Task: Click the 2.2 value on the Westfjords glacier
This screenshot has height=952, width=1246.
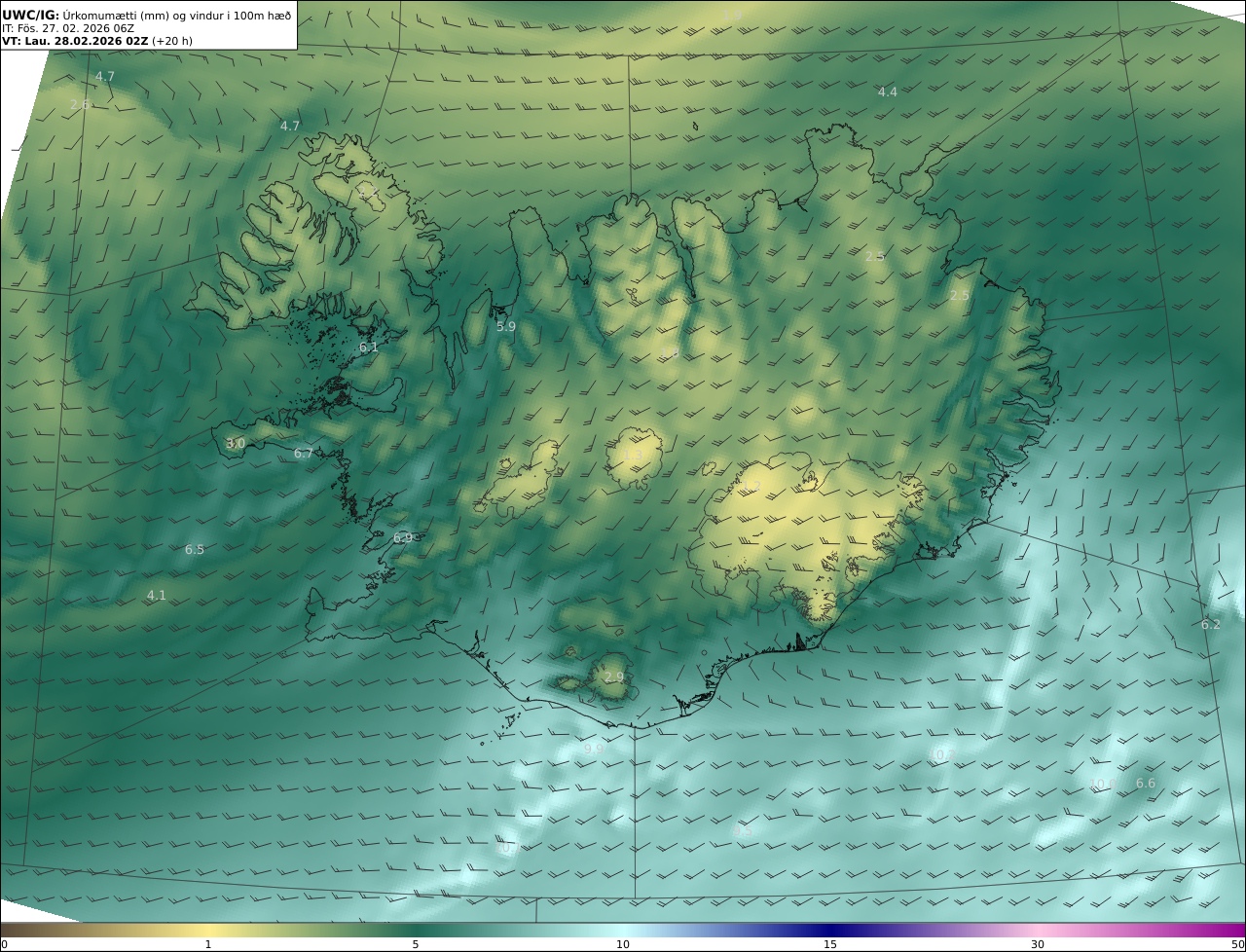Action: [x=368, y=193]
